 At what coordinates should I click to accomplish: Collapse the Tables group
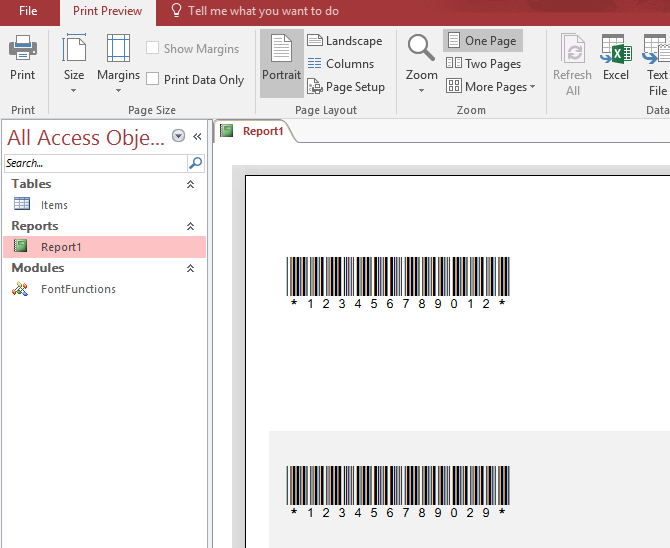(191, 184)
